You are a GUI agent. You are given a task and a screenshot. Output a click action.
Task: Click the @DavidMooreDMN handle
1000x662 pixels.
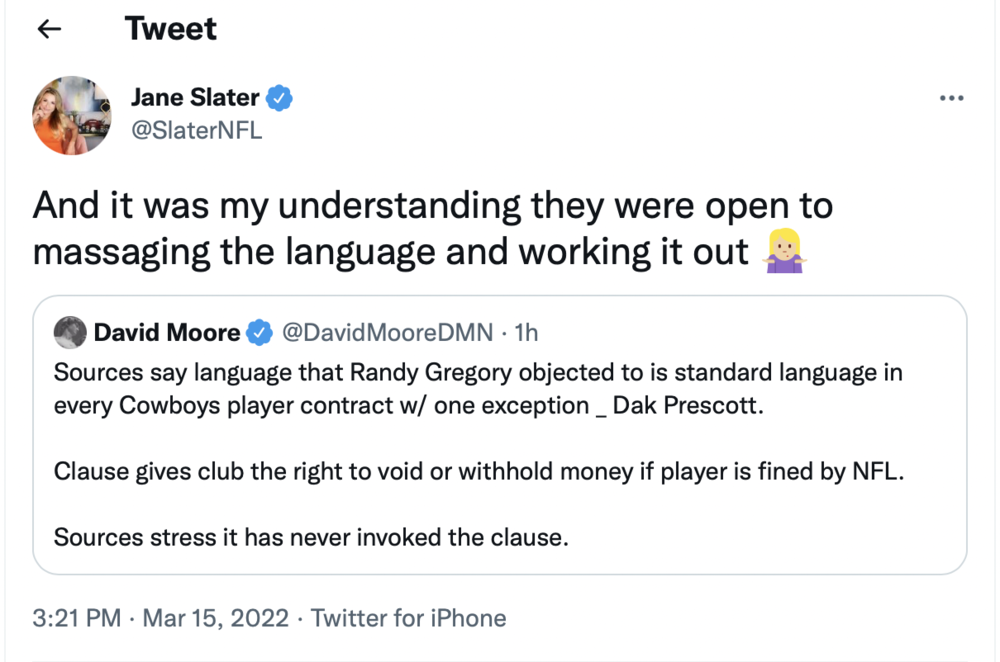click(x=389, y=332)
